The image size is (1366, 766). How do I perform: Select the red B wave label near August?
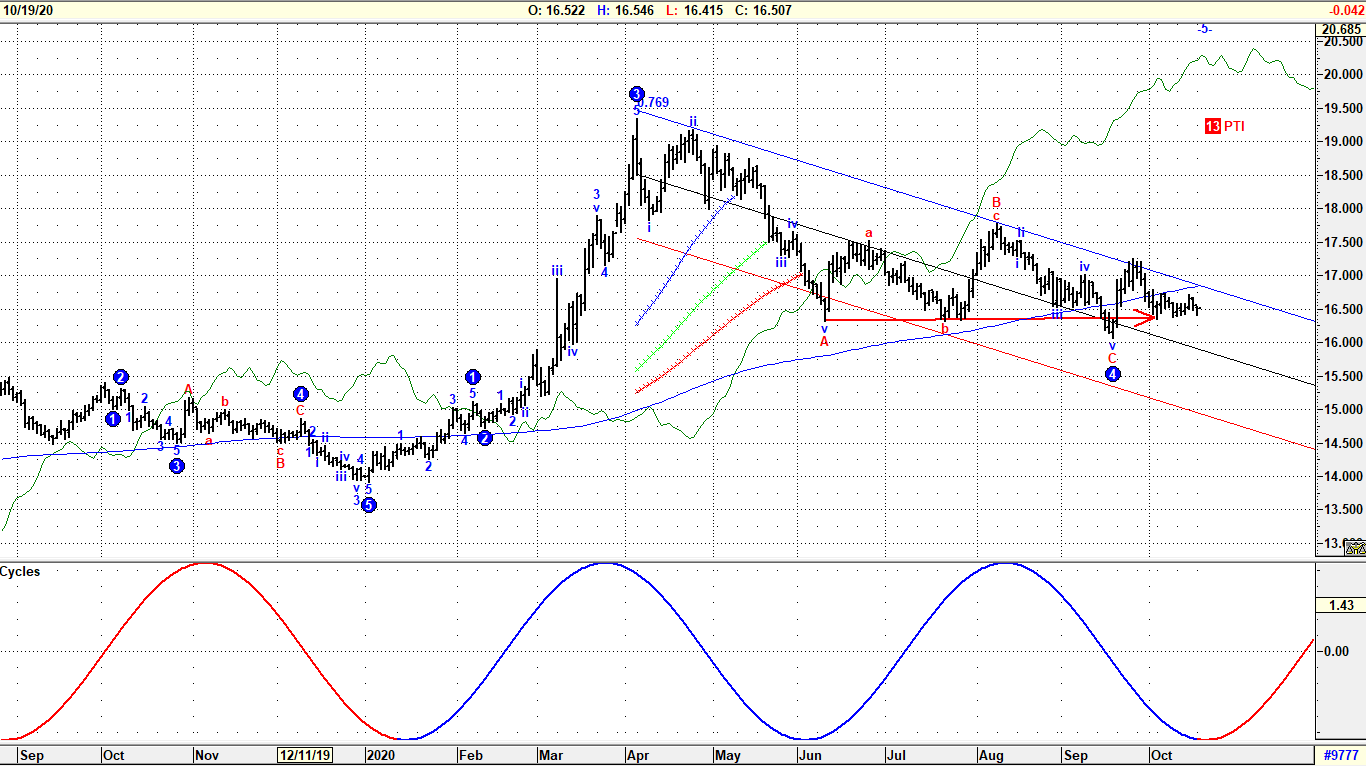(x=996, y=202)
